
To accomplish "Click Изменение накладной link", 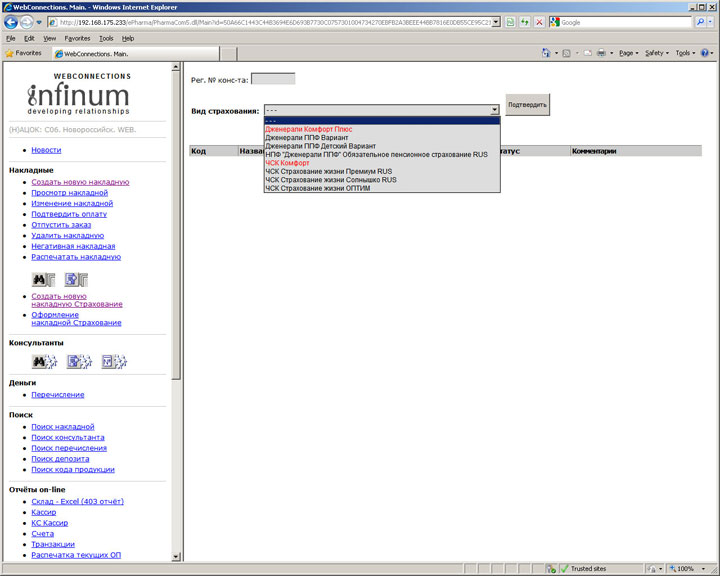I will tap(72, 203).
